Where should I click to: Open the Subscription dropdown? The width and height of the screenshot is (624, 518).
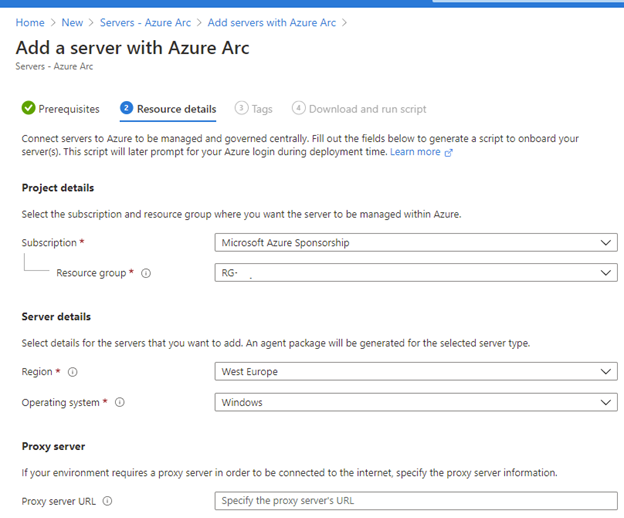point(416,242)
